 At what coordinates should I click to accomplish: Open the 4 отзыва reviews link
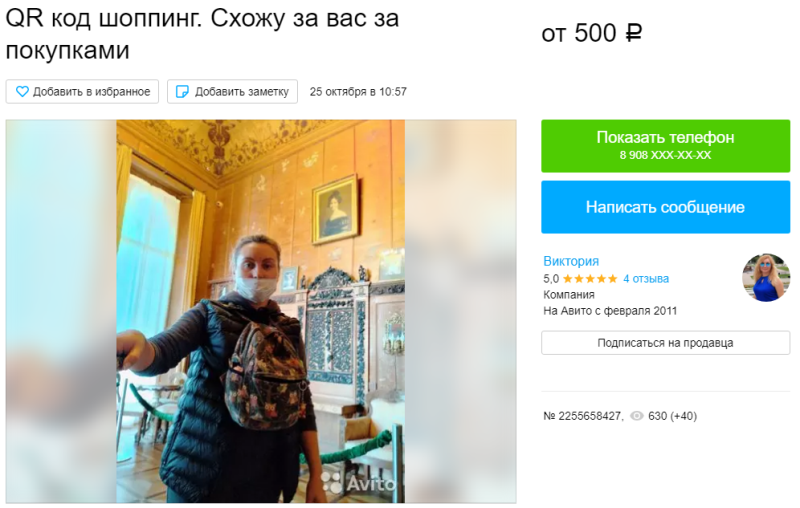tap(646, 279)
